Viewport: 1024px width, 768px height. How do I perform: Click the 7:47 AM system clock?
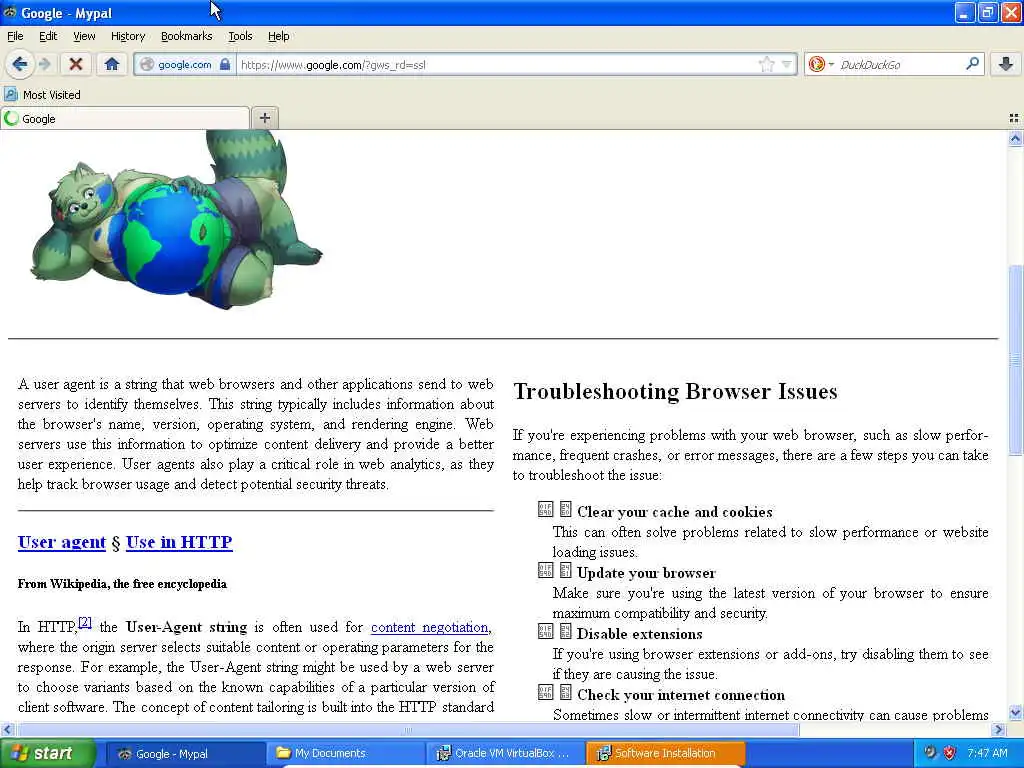987,753
